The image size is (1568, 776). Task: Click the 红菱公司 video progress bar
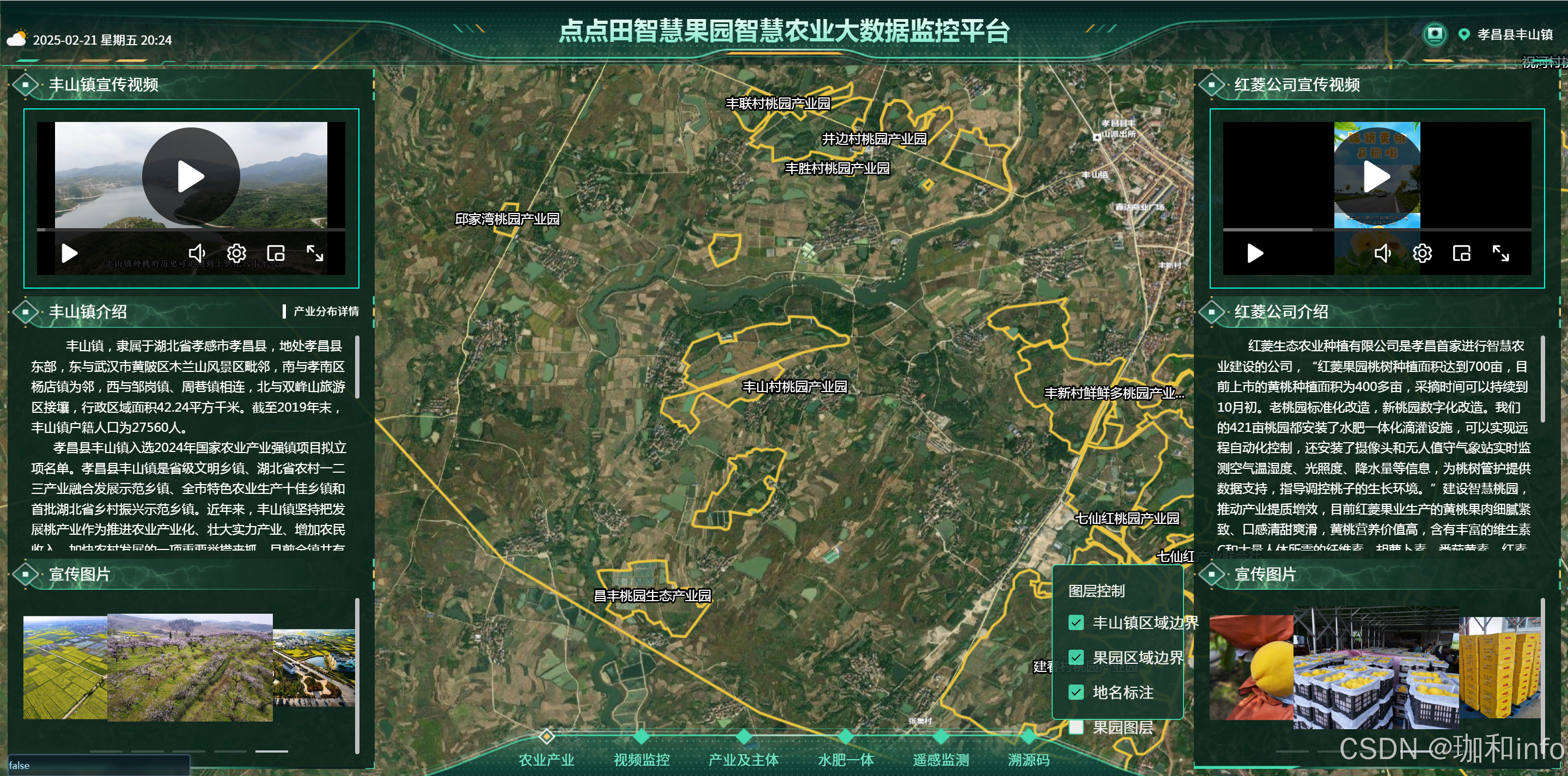(1376, 229)
